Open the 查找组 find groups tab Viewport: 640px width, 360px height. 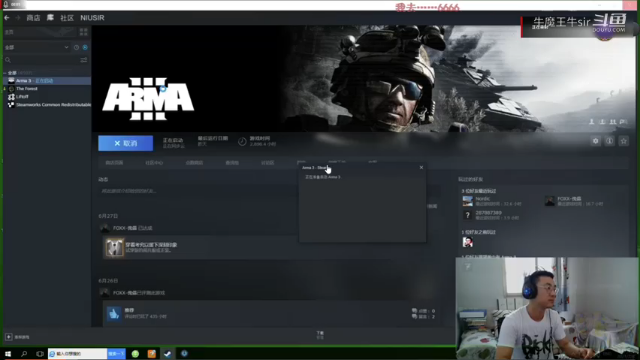click(232, 162)
